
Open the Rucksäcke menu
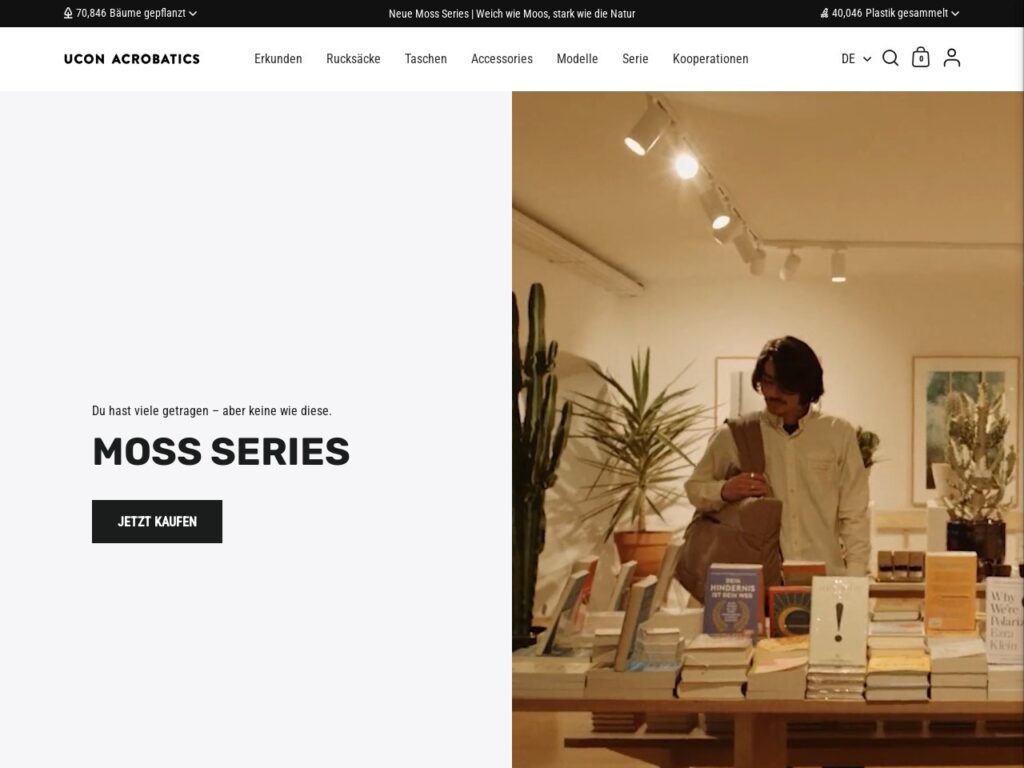tap(353, 59)
